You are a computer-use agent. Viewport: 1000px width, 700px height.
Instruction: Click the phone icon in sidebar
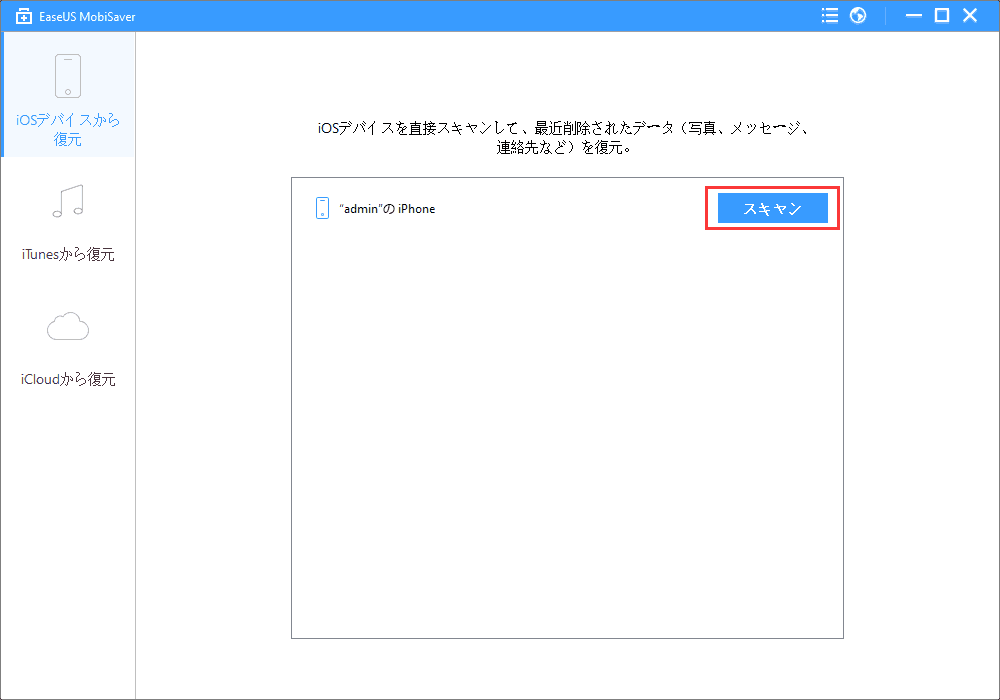pyautogui.click(x=68, y=76)
